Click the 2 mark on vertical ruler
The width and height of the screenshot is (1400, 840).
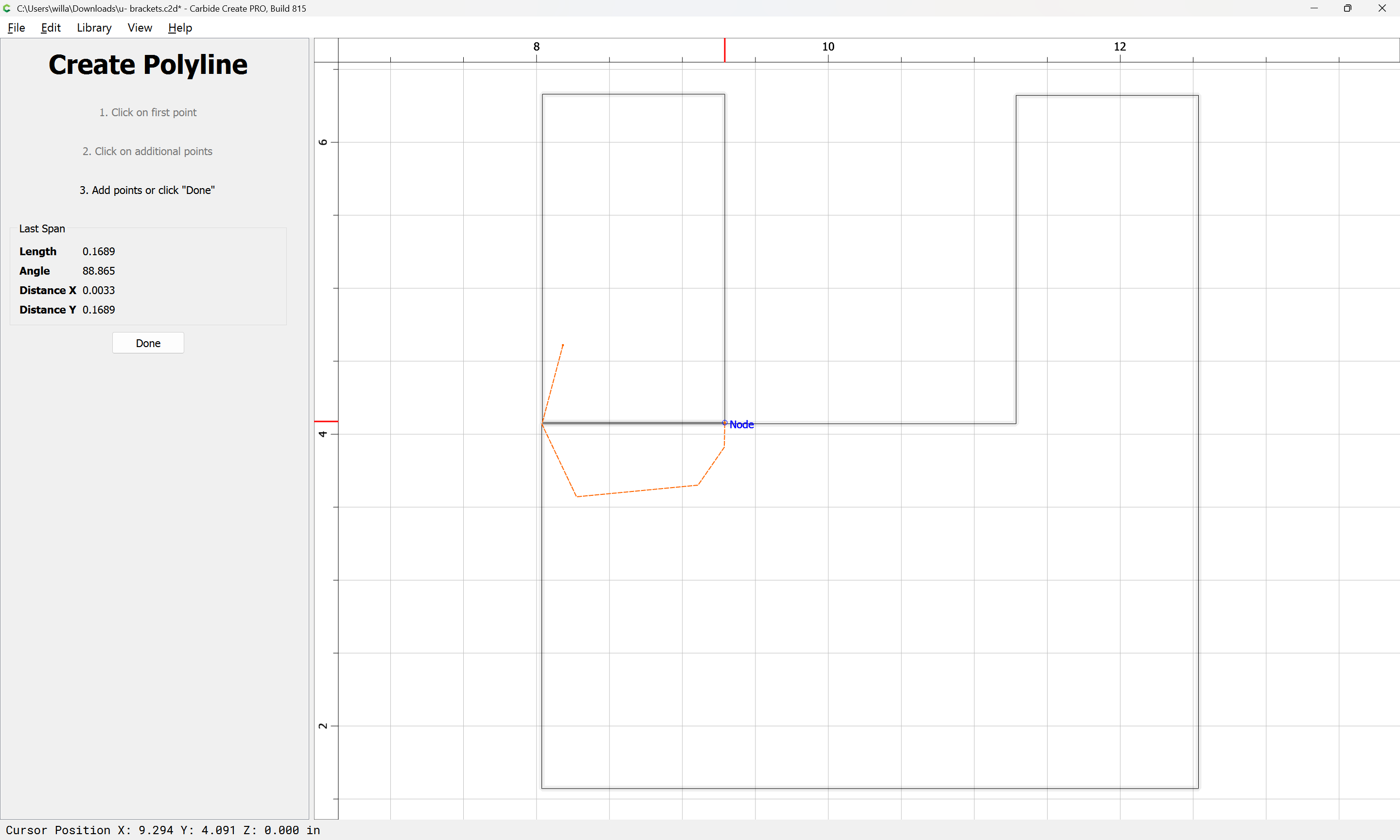coord(323,726)
